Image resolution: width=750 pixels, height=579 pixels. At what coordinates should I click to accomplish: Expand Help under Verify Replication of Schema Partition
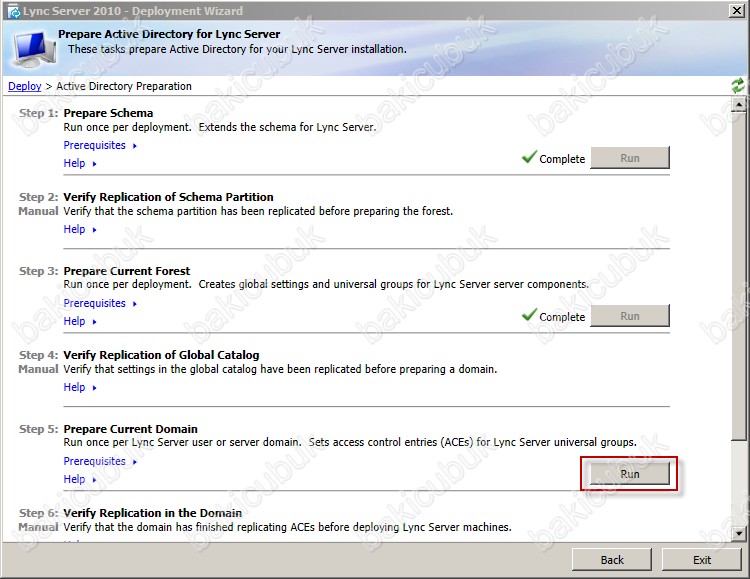pyautogui.click(x=80, y=229)
